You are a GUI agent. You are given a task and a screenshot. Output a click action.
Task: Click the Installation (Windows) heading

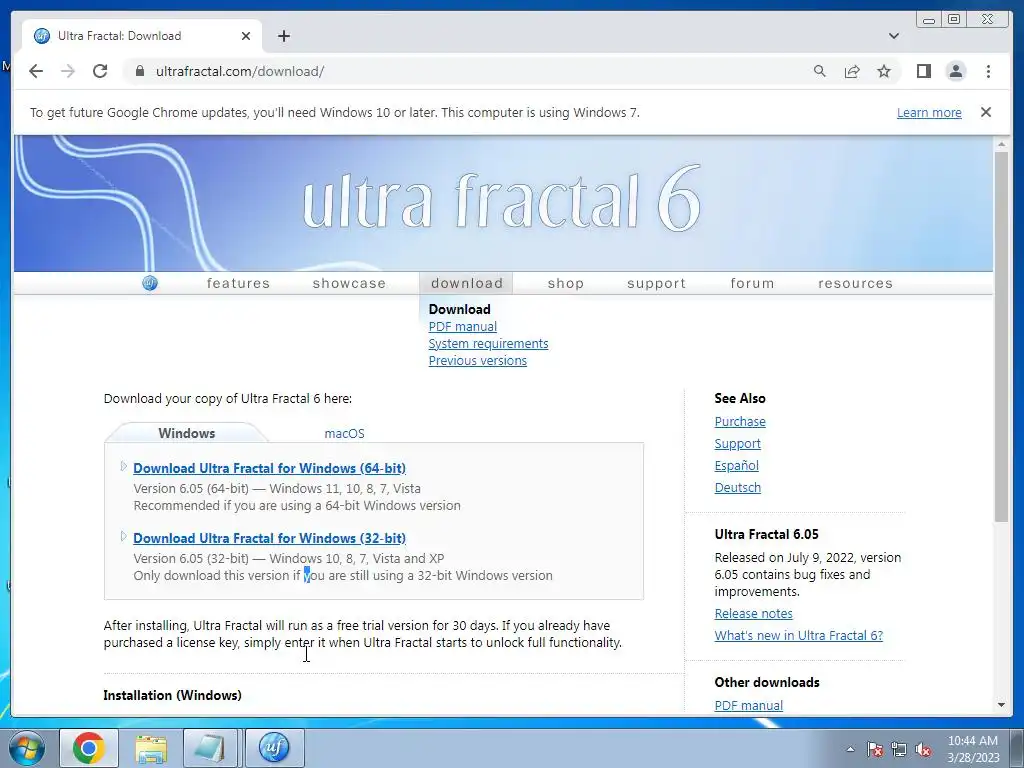tap(172, 695)
